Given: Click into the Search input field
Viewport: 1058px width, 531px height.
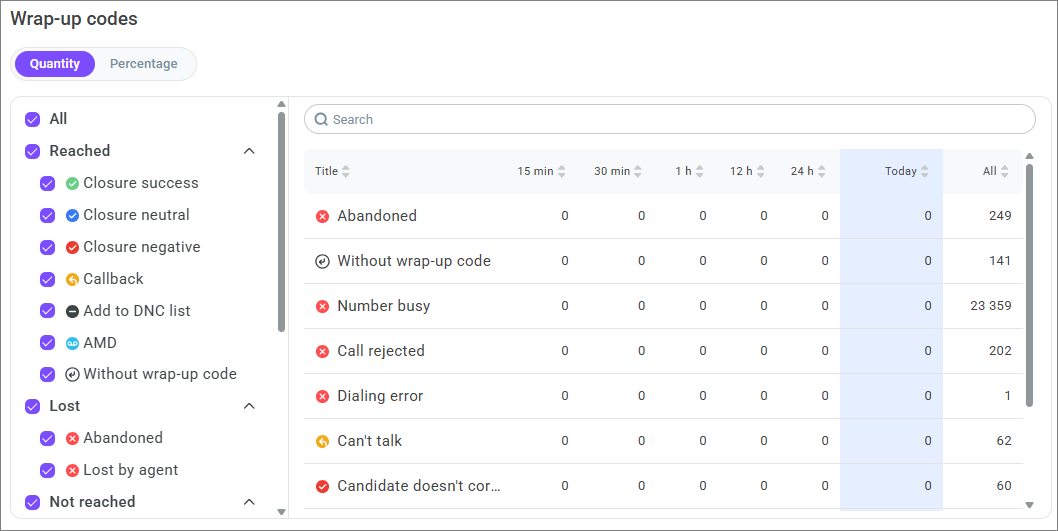Looking at the screenshot, I should point(669,119).
